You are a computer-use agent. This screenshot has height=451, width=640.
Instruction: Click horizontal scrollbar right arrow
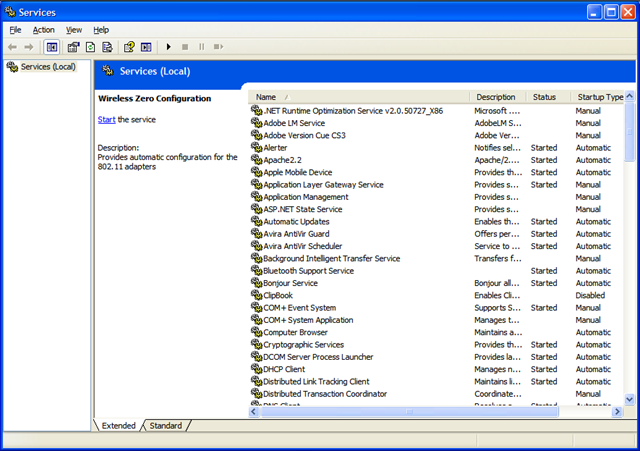pyautogui.click(x=617, y=412)
